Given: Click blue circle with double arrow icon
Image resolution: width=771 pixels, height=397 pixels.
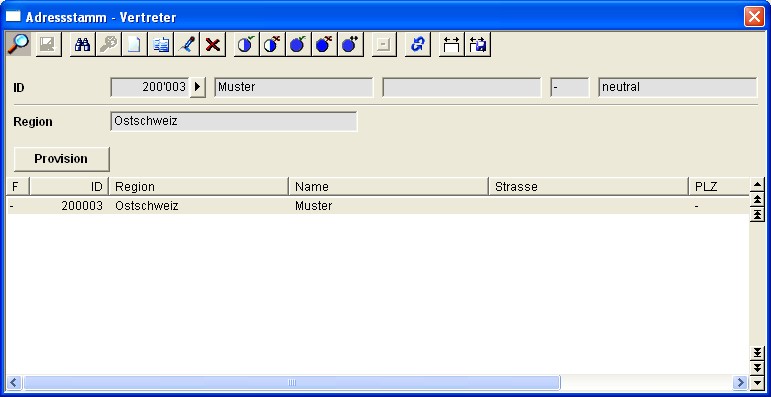Looking at the screenshot, I should 351,45.
